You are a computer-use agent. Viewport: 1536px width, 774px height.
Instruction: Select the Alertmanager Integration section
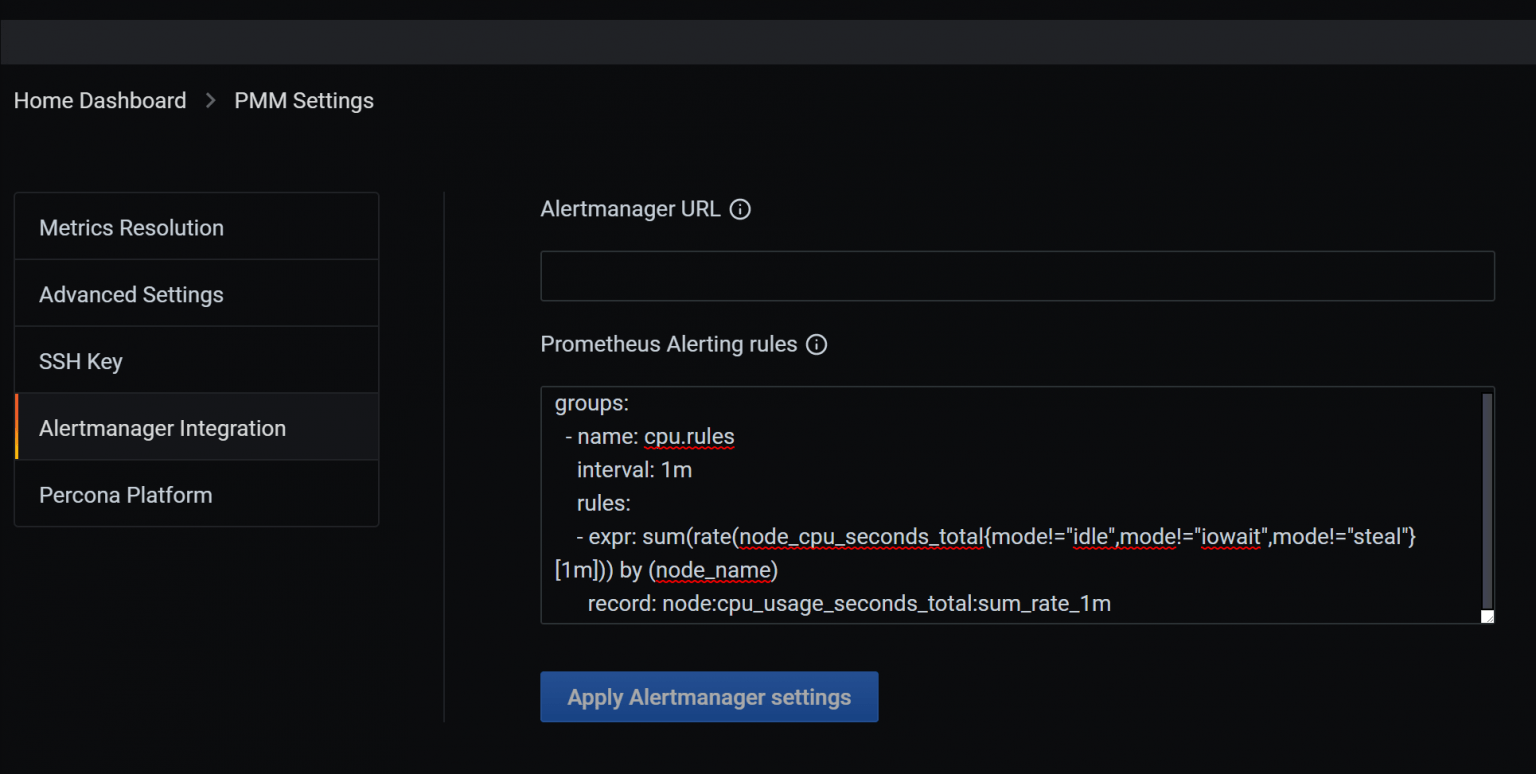(162, 427)
